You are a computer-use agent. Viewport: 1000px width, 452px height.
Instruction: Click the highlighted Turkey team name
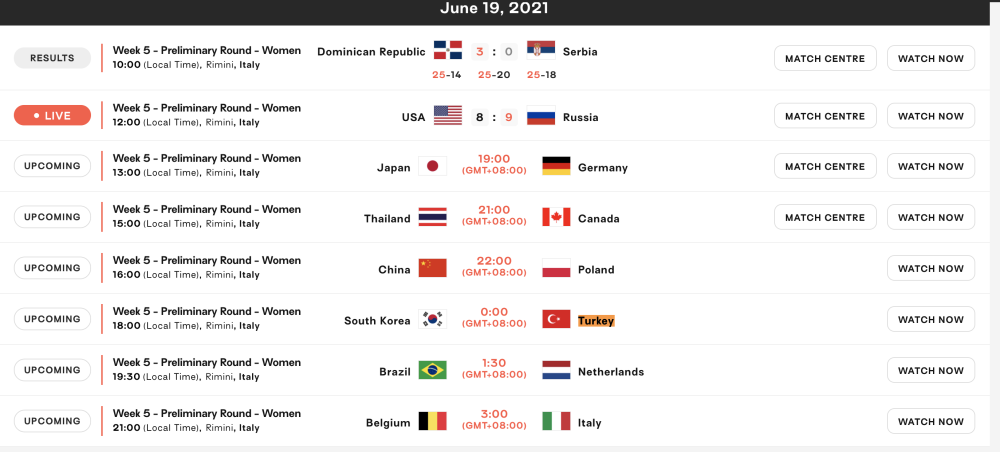tap(596, 321)
